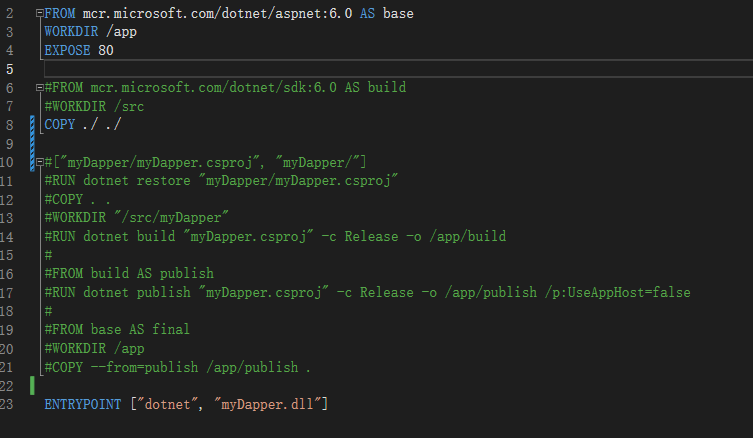Collapse the FROM aspnet:6.0 code block
The image size is (753, 438).
(x=39, y=15)
